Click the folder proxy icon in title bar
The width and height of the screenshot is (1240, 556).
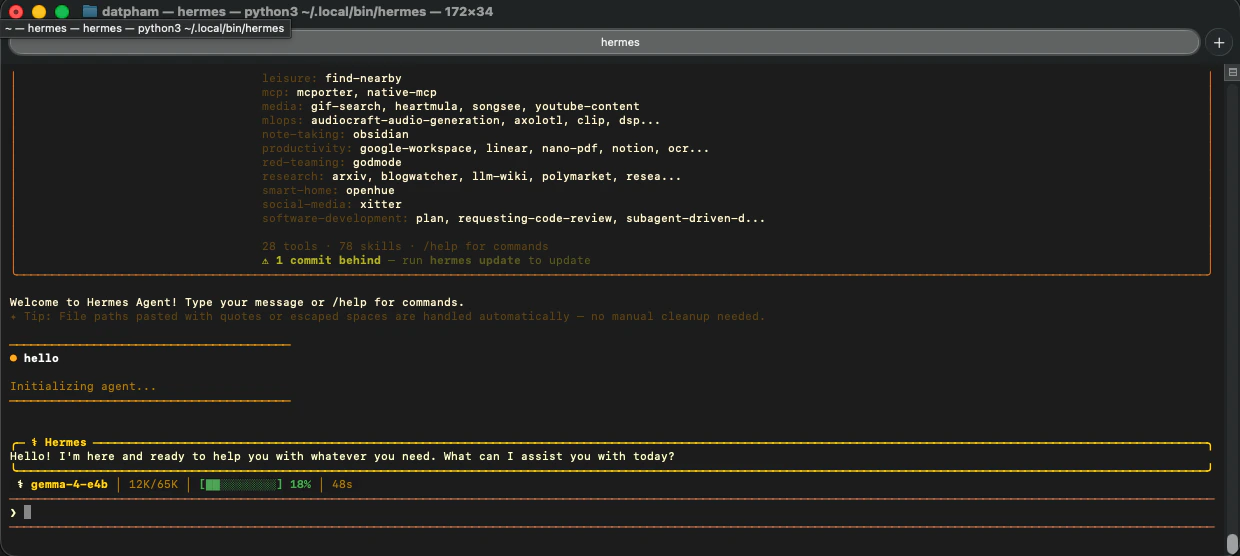[90, 11]
